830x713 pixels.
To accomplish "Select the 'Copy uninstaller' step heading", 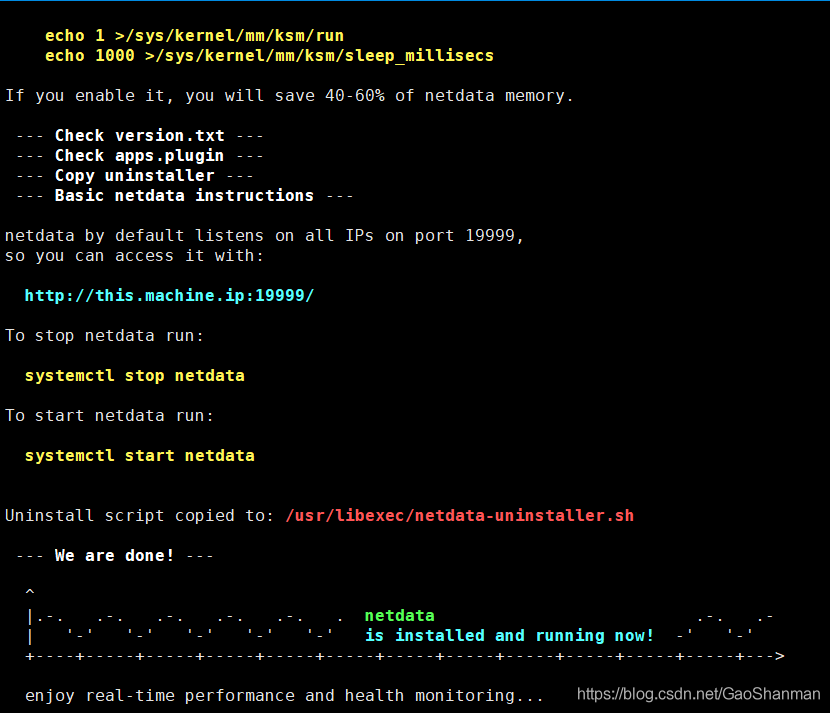I will pyautogui.click(x=134, y=175).
